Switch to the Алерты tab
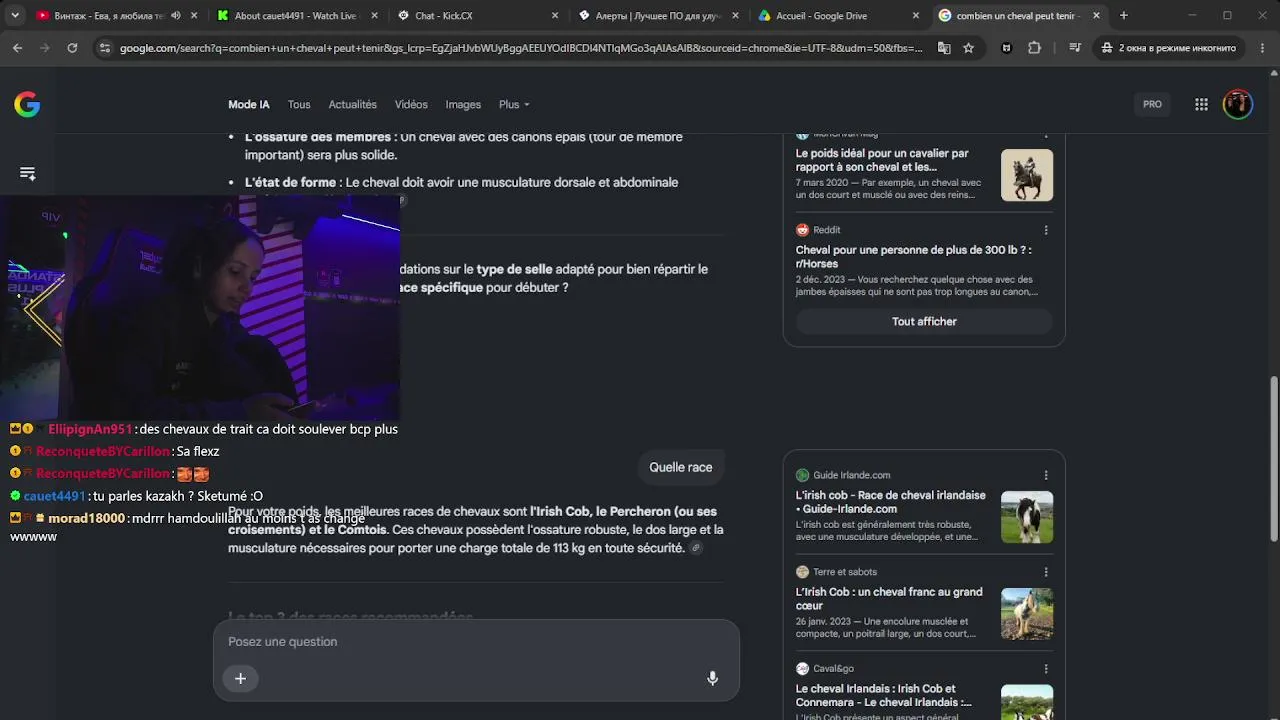 658,16
